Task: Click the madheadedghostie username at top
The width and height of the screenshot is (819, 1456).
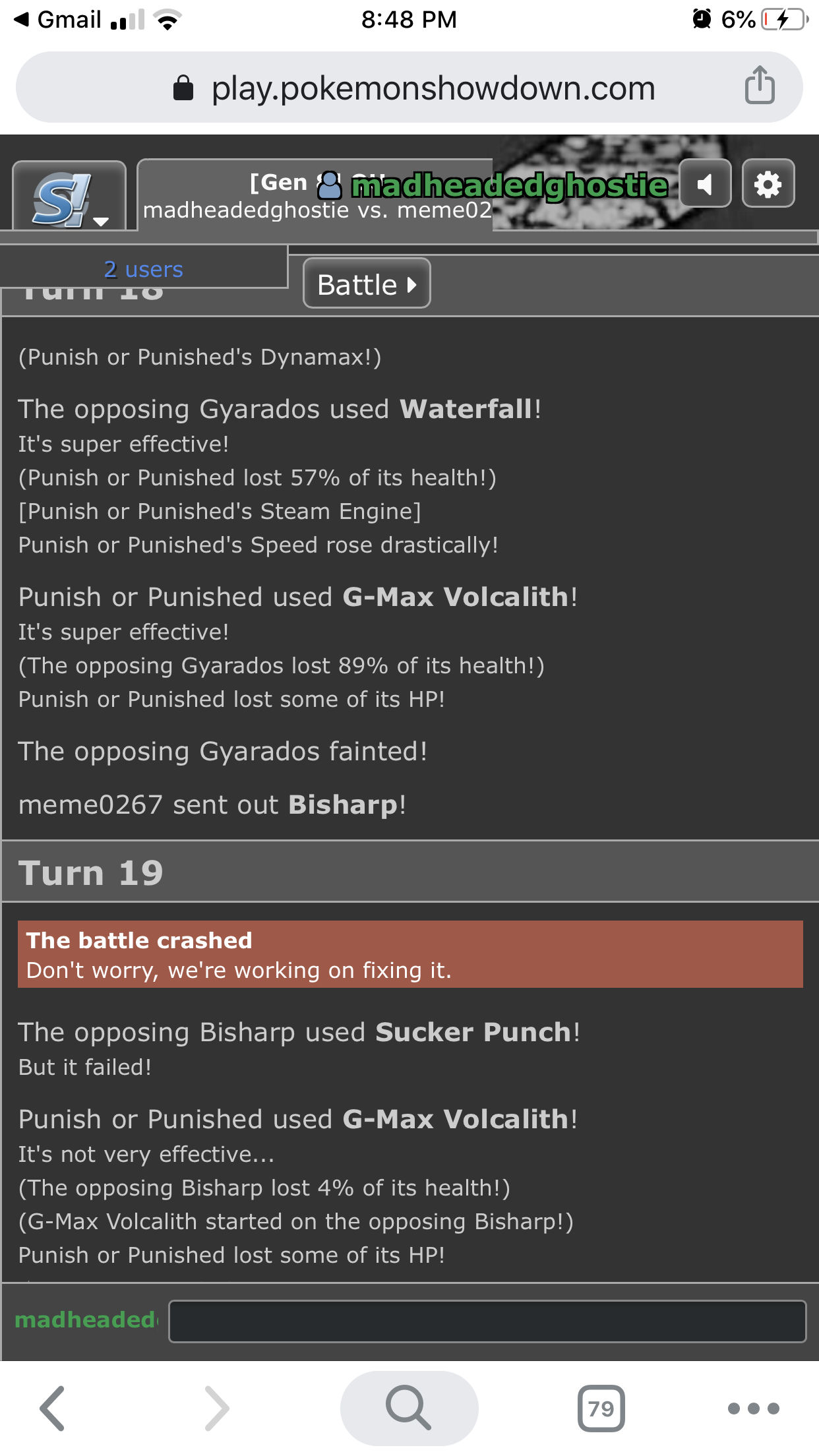Action: tap(509, 186)
